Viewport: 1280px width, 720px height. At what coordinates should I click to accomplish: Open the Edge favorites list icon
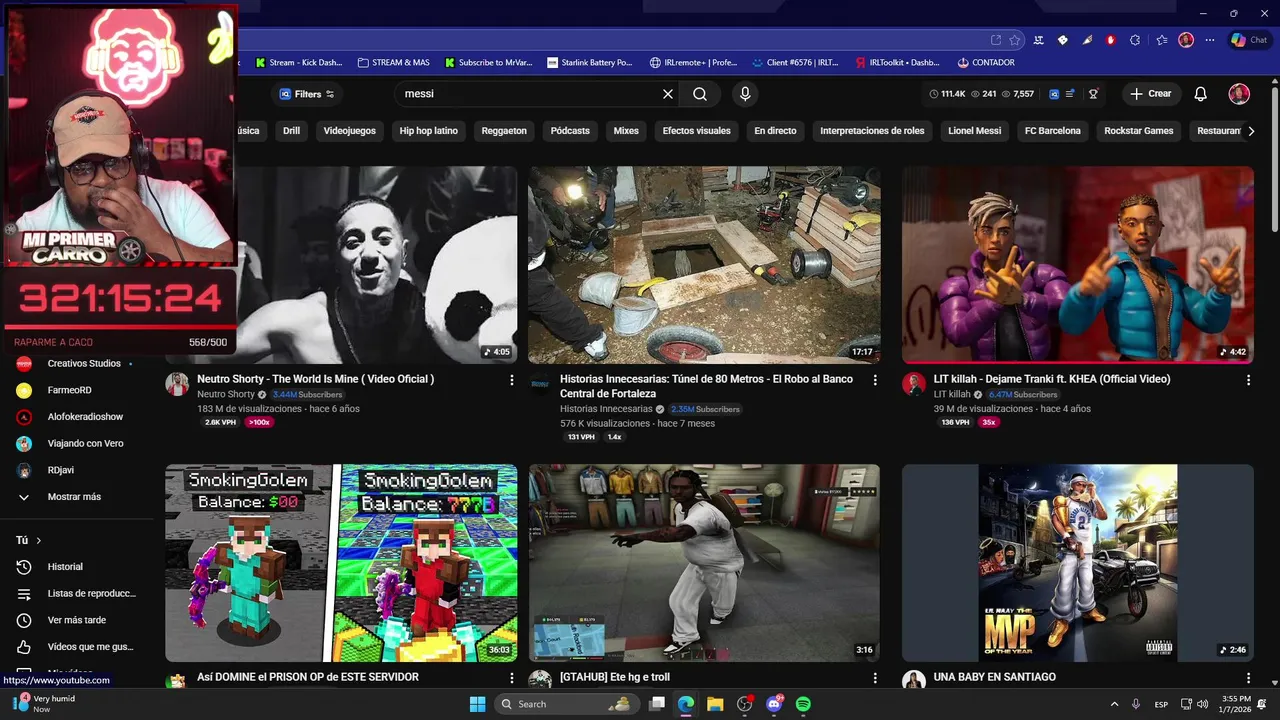point(1161,40)
